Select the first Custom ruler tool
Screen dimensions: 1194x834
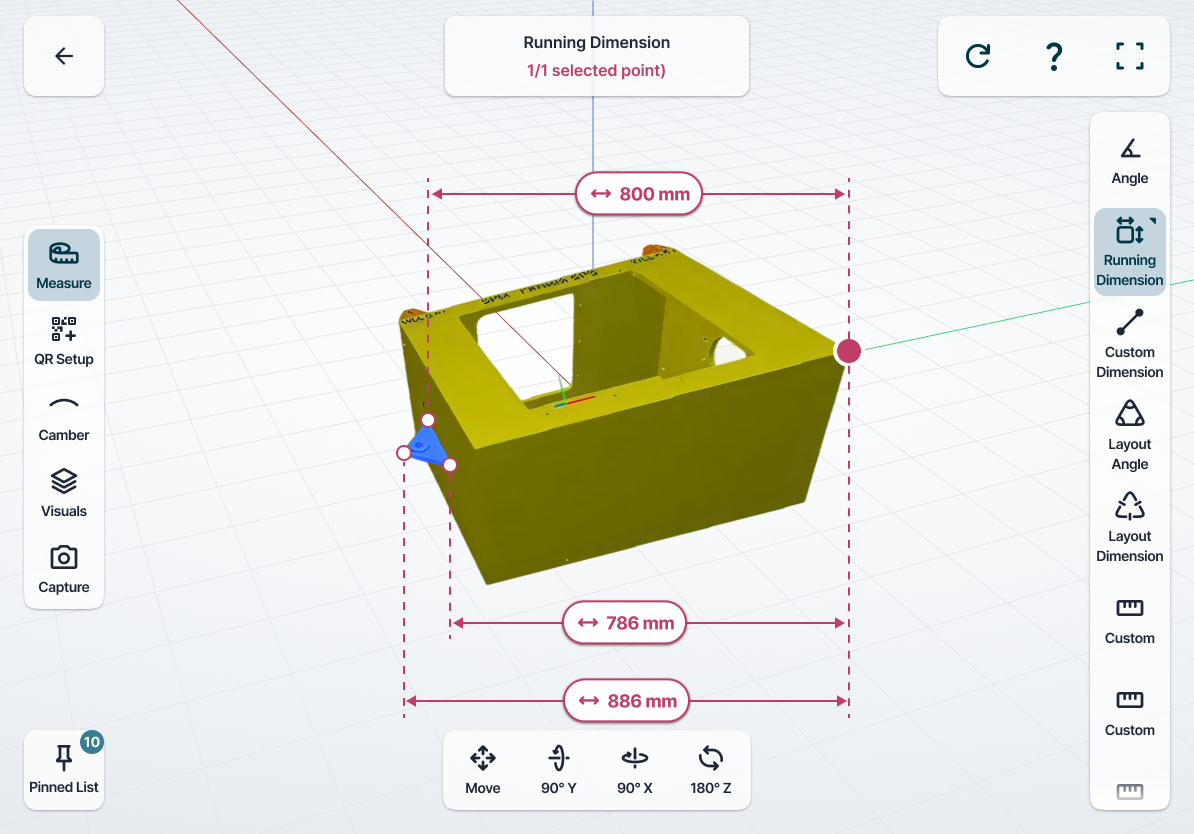pyautogui.click(x=1130, y=621)
